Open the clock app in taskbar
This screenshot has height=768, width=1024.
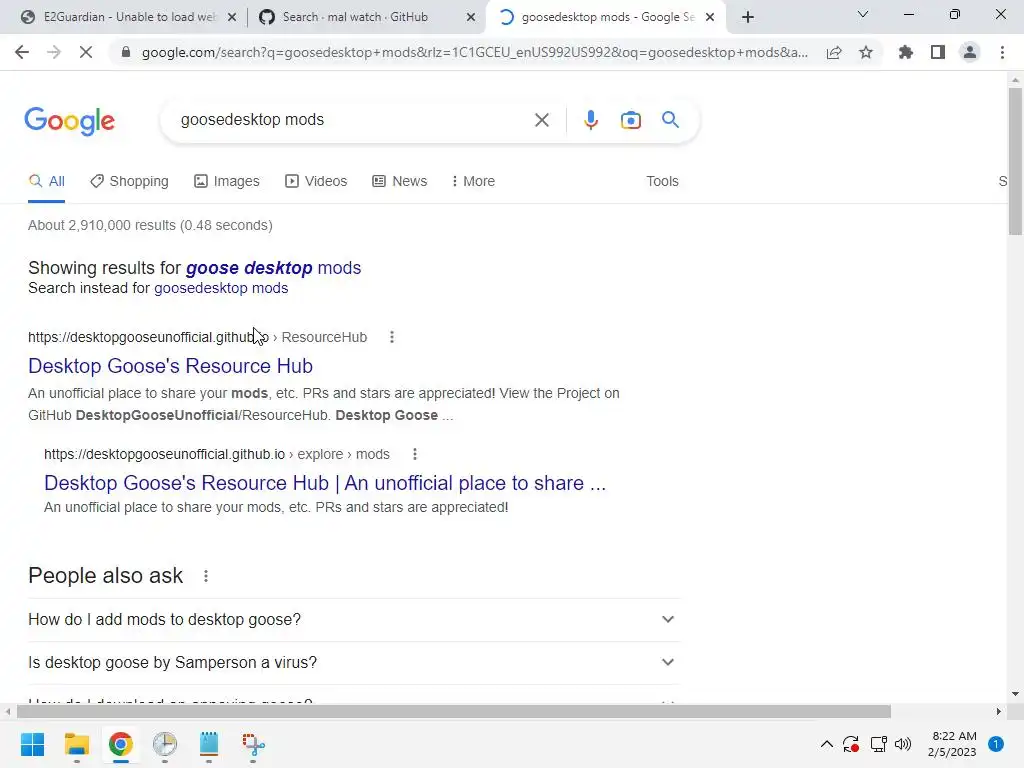165,744
